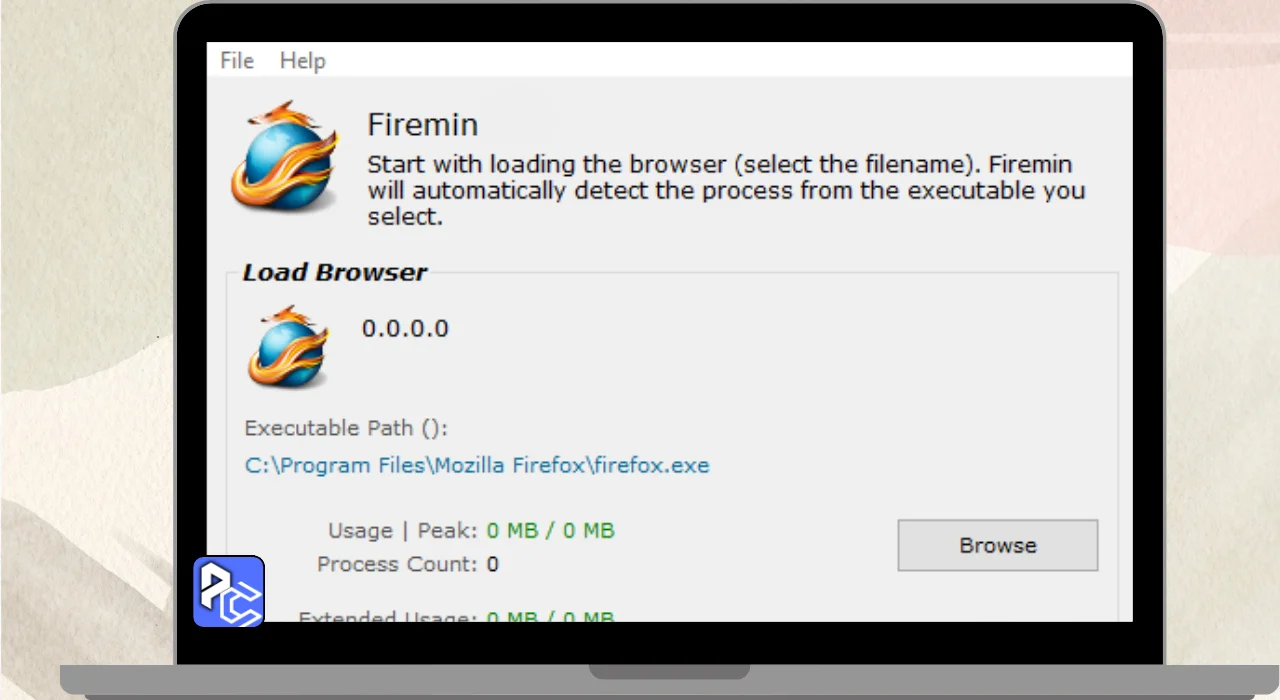Click the Firemin title heading
Screen dimensions: 1280x700
click(x=423, y=125)
